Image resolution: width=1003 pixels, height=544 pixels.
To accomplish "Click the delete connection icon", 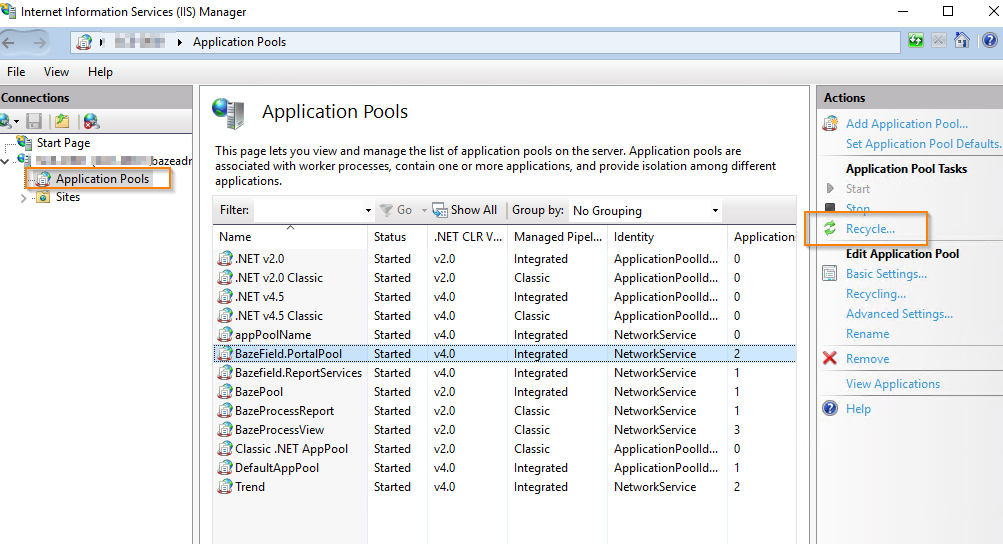I will tap(91, 121).
